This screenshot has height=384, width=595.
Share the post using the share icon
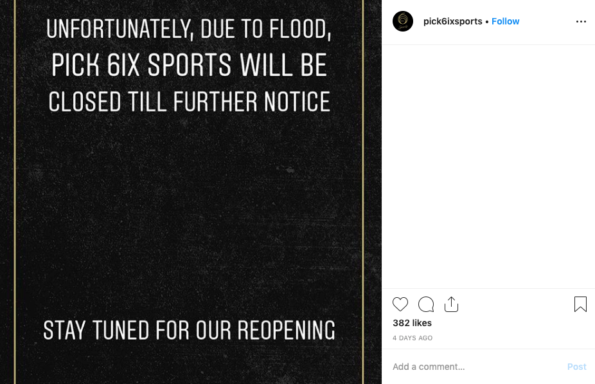point(451,304)
